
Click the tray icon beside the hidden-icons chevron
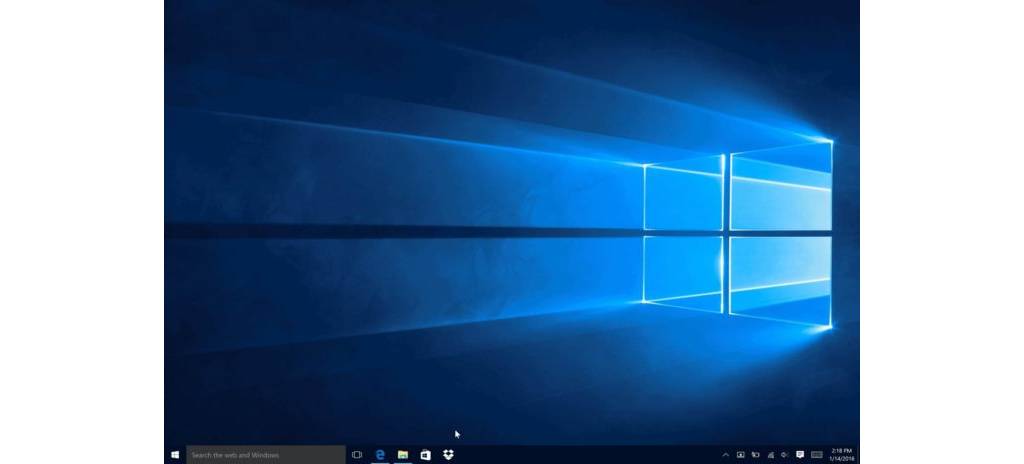741,455
